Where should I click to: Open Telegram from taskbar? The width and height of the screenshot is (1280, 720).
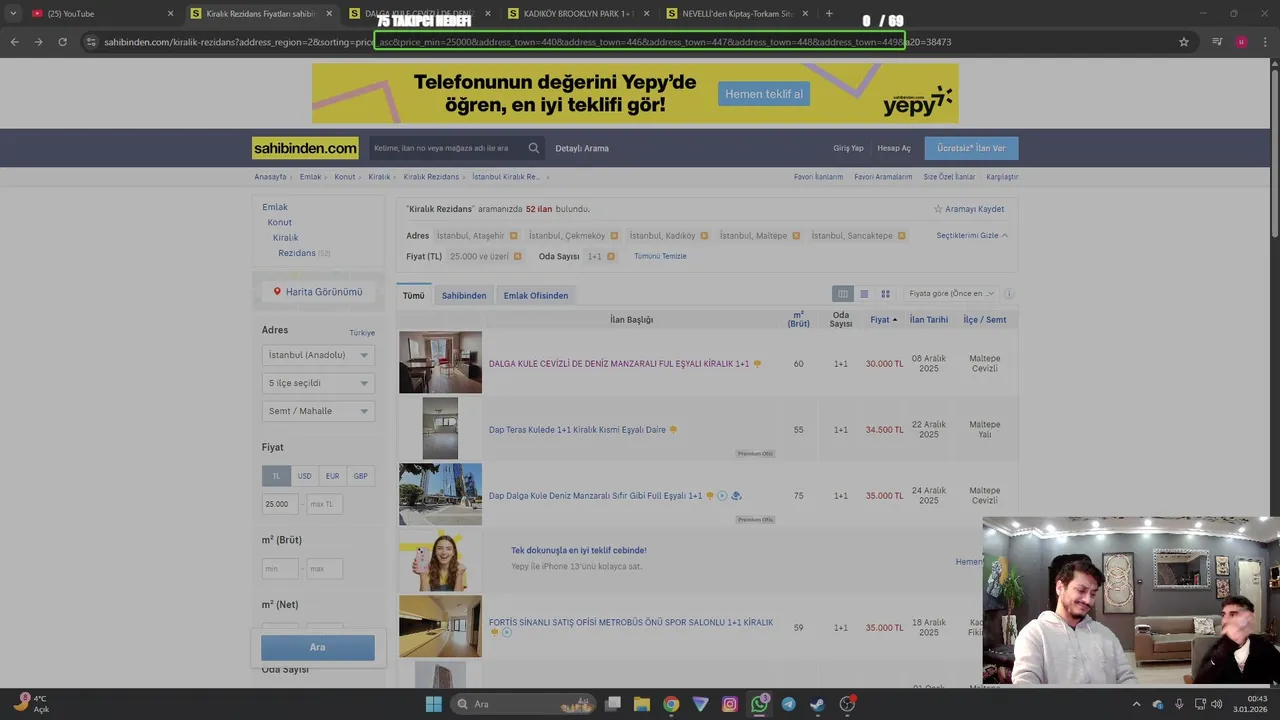click(789, 704)
